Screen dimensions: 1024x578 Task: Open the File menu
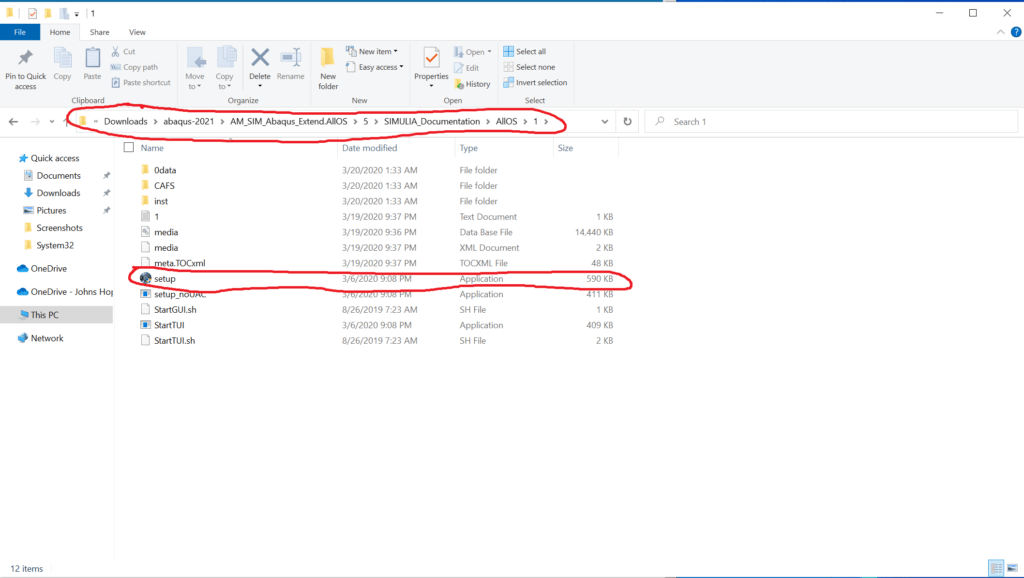click(20, 32)
